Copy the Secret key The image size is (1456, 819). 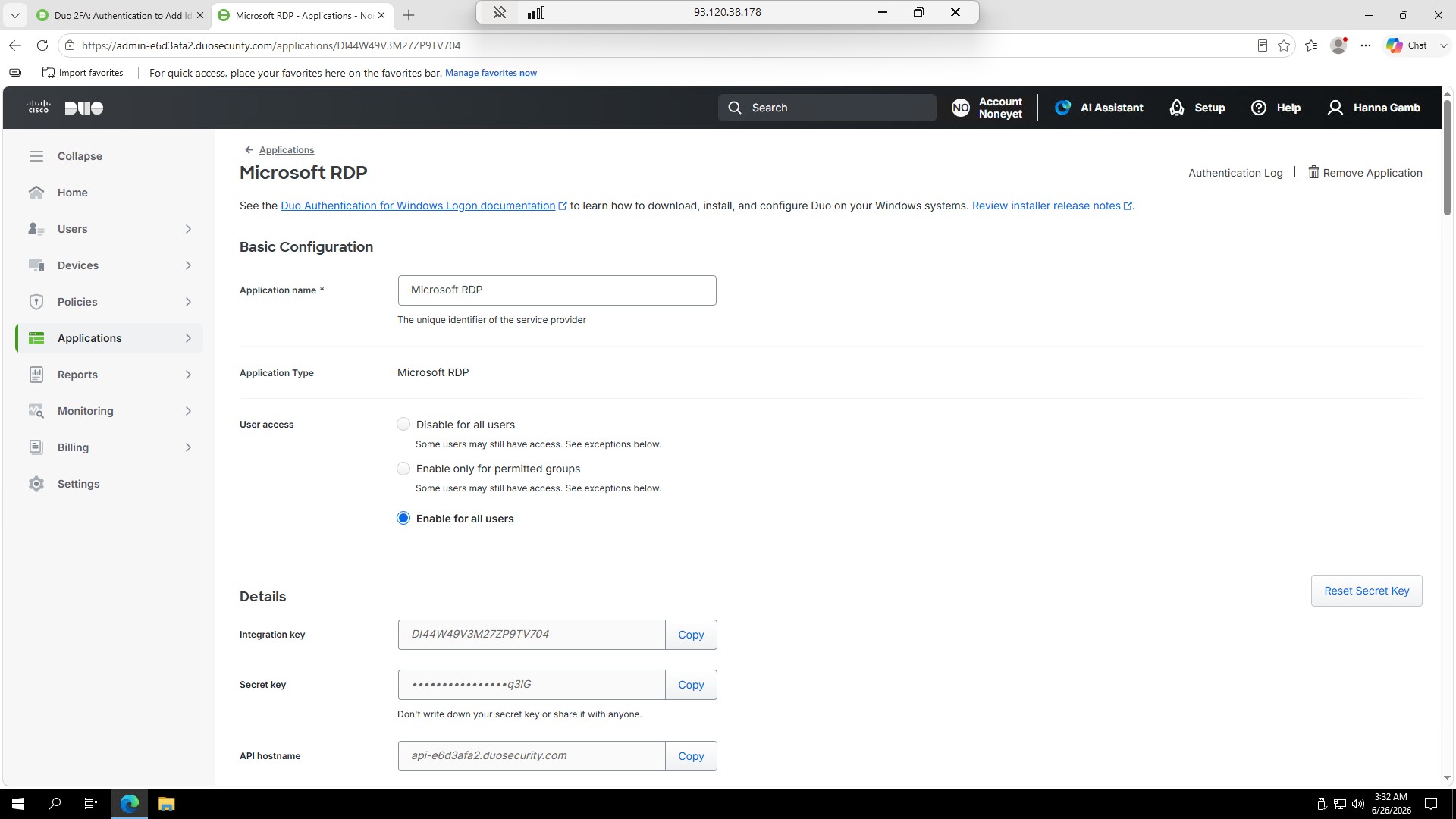tap(691, 685)
